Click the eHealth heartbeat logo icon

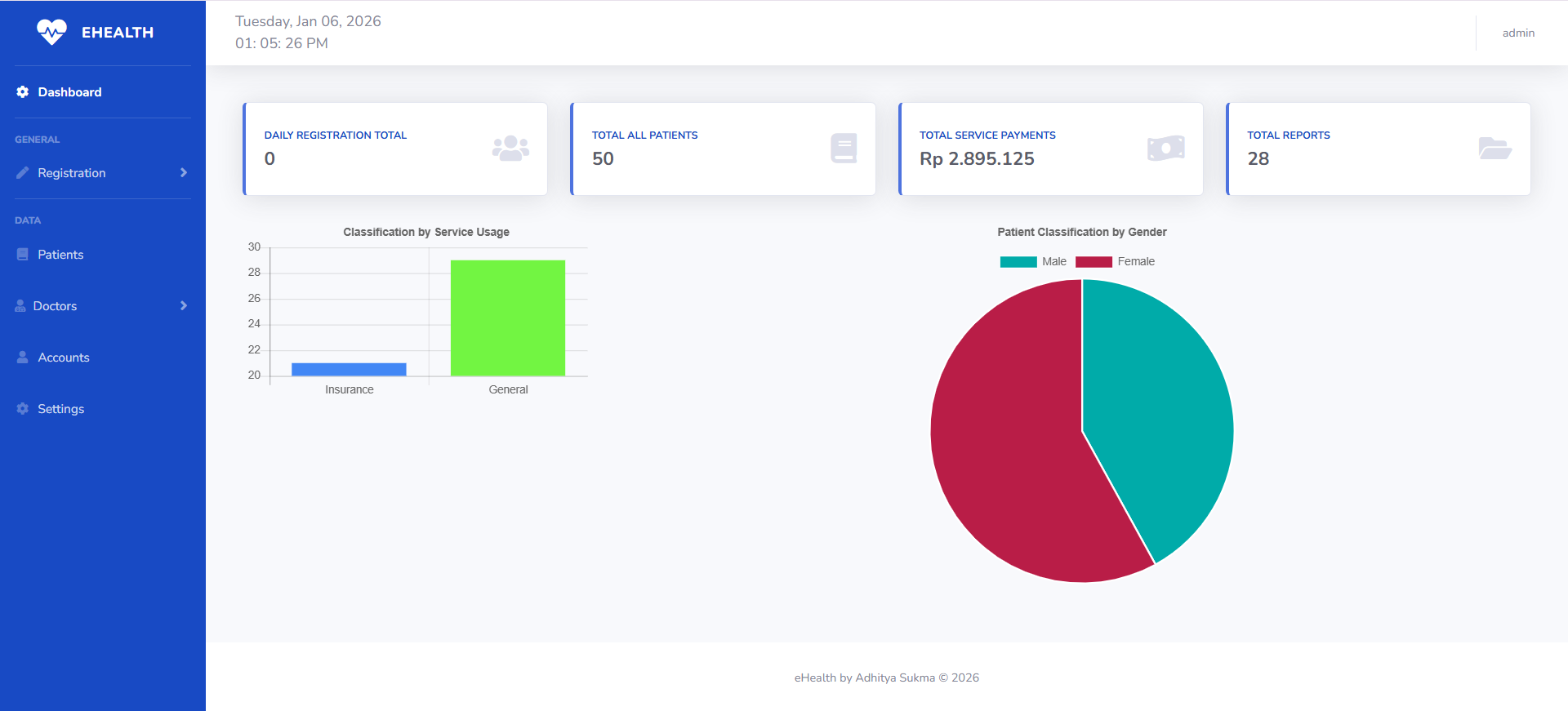pyautogui.click(x=51, y=33)
